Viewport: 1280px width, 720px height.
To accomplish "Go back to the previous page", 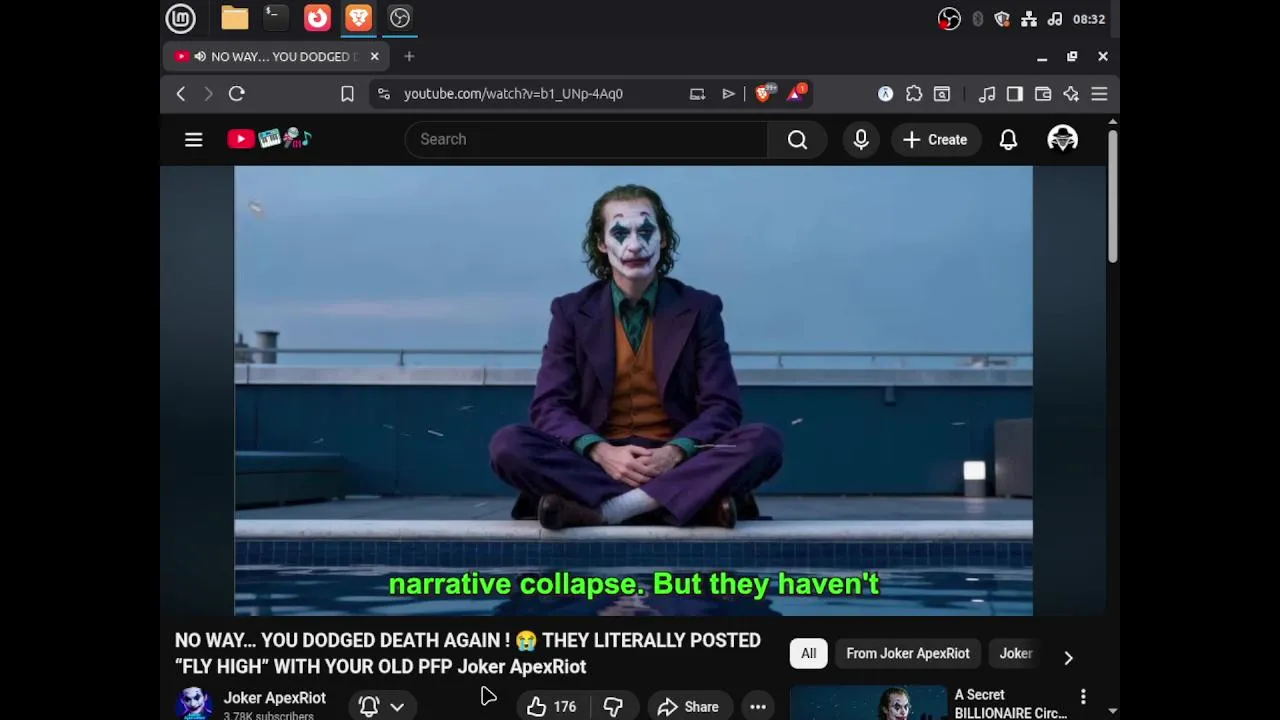I will pyautogui.click(x=181, y=94).
